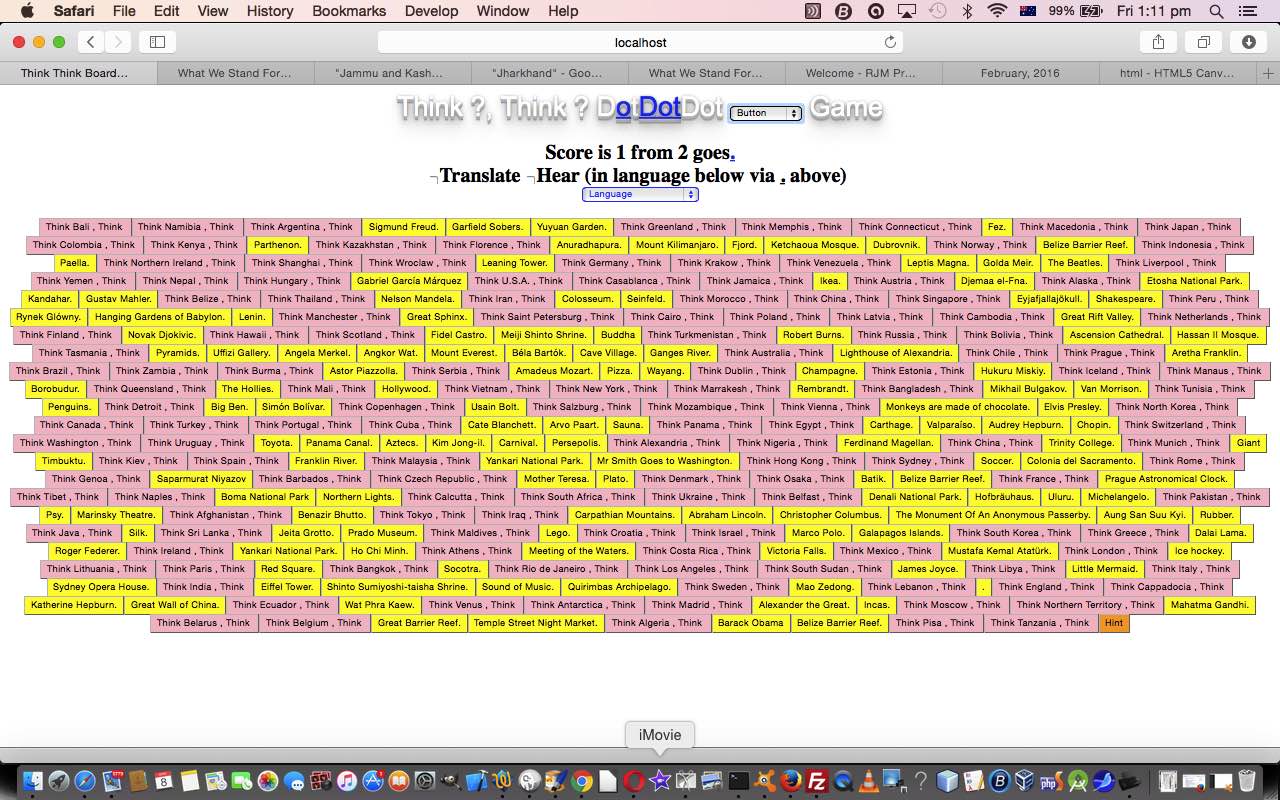This screenshot has height=800, width=1280.
Task: Open the Trash in the Dock
Action: [1246, 781]
